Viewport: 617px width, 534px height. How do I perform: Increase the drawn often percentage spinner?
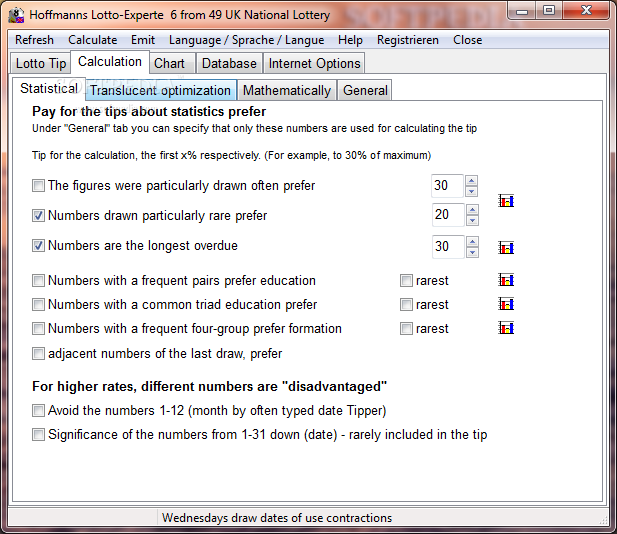[471, 180]
